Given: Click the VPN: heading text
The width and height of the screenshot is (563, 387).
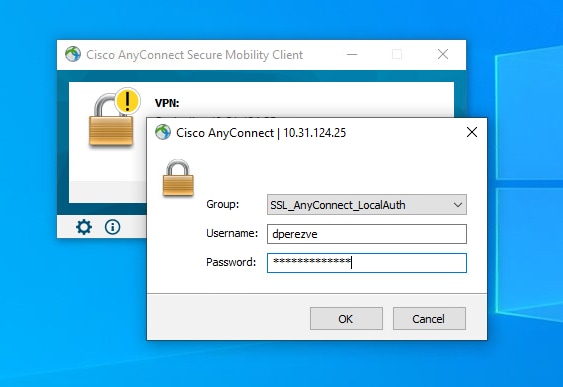Looking at the screenshot, I should point(167,103).
